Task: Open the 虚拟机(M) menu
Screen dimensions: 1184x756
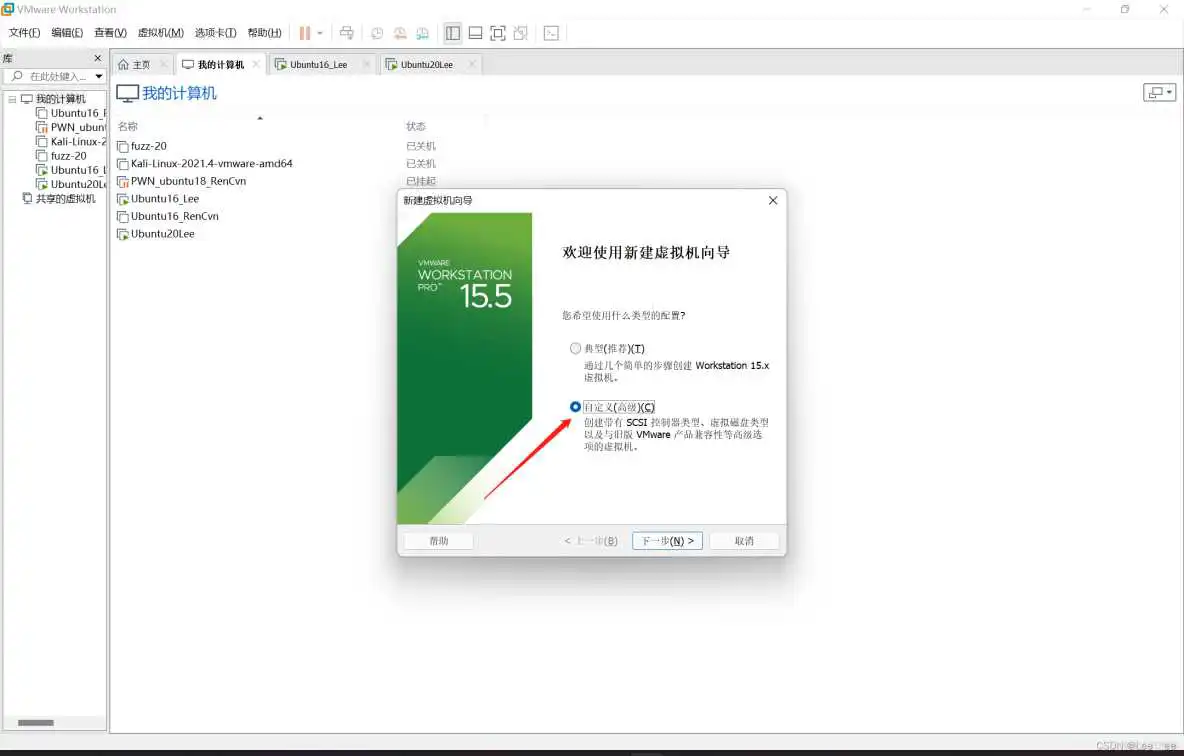Action: tap(160, 33)
